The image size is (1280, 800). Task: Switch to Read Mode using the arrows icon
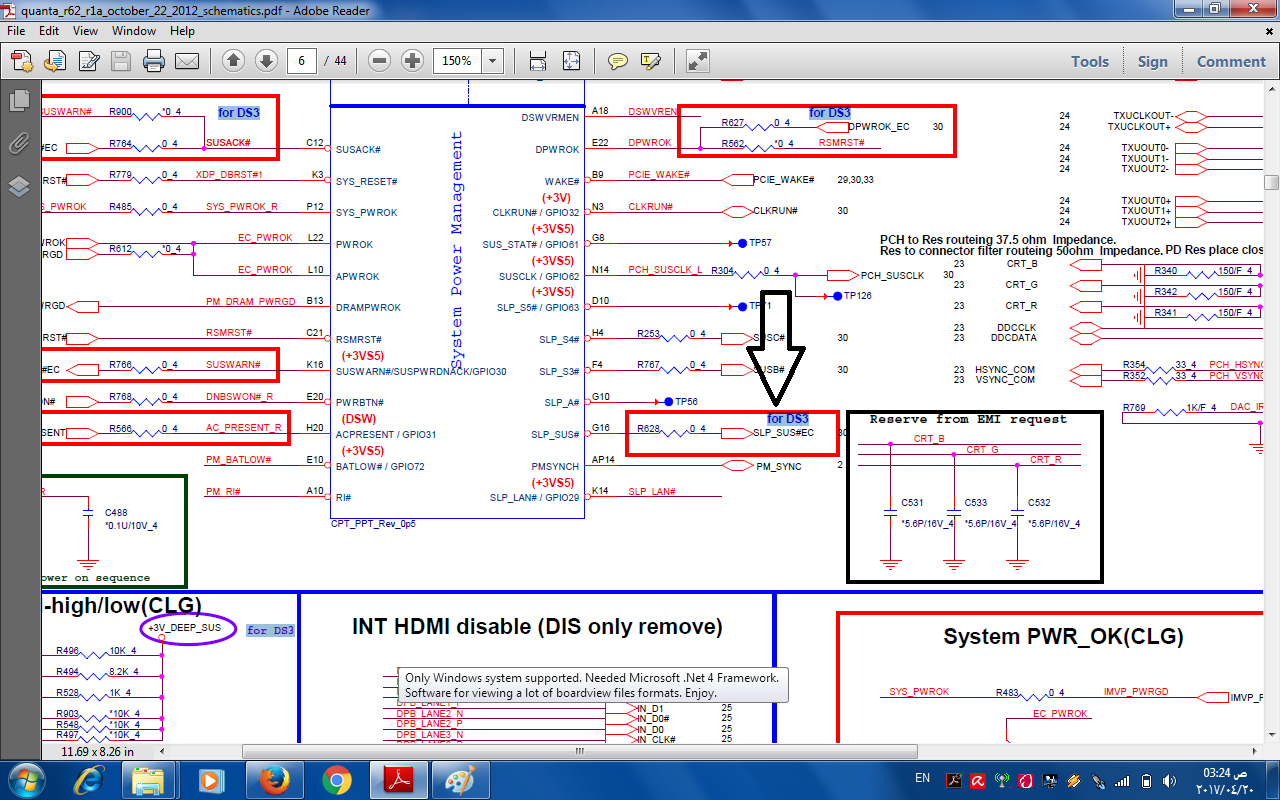[698, 61]
